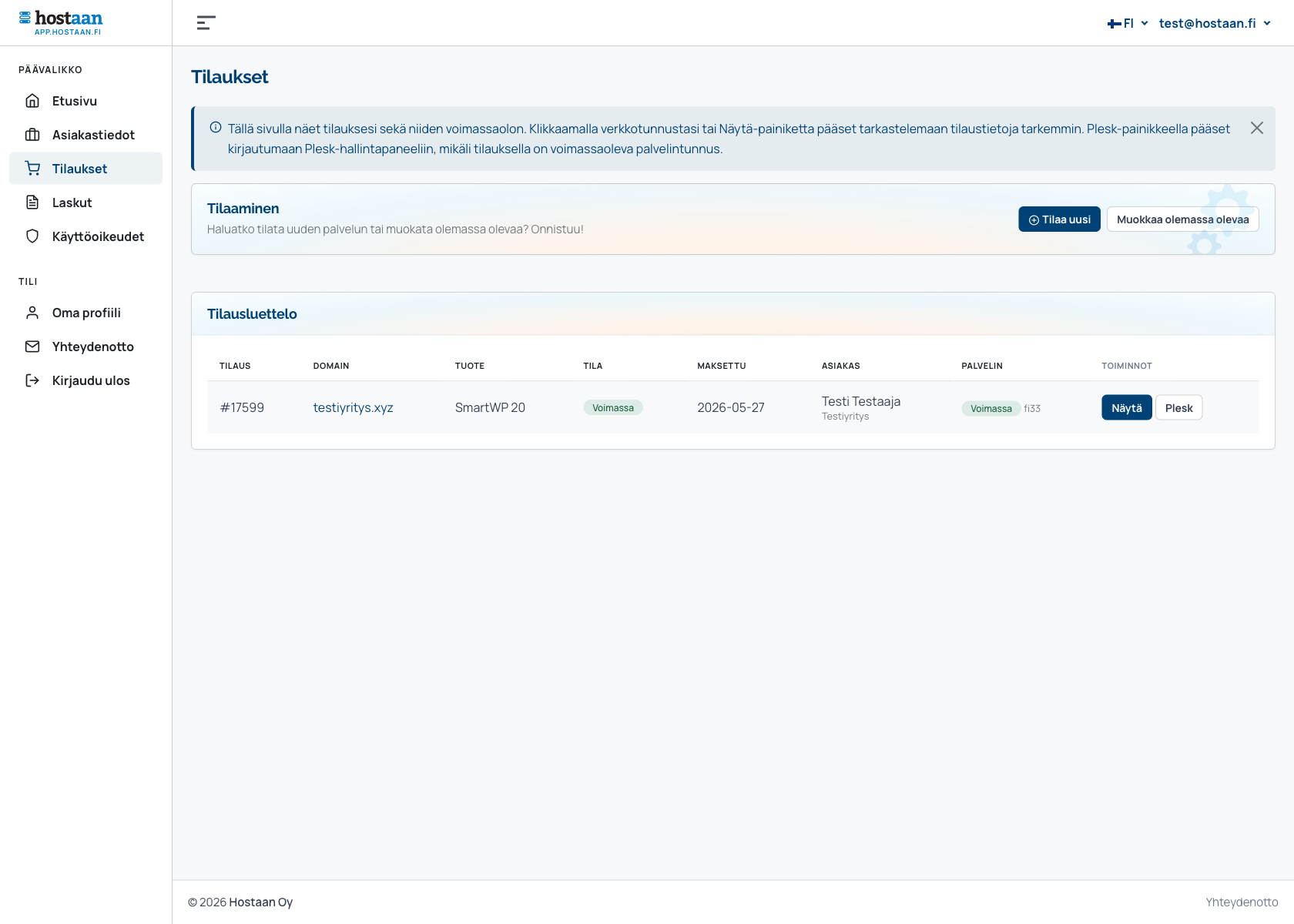The width and height of the screenshot is (1294, 924).
Task: Click the Etusivu home icon
Action: click(32, 101)
